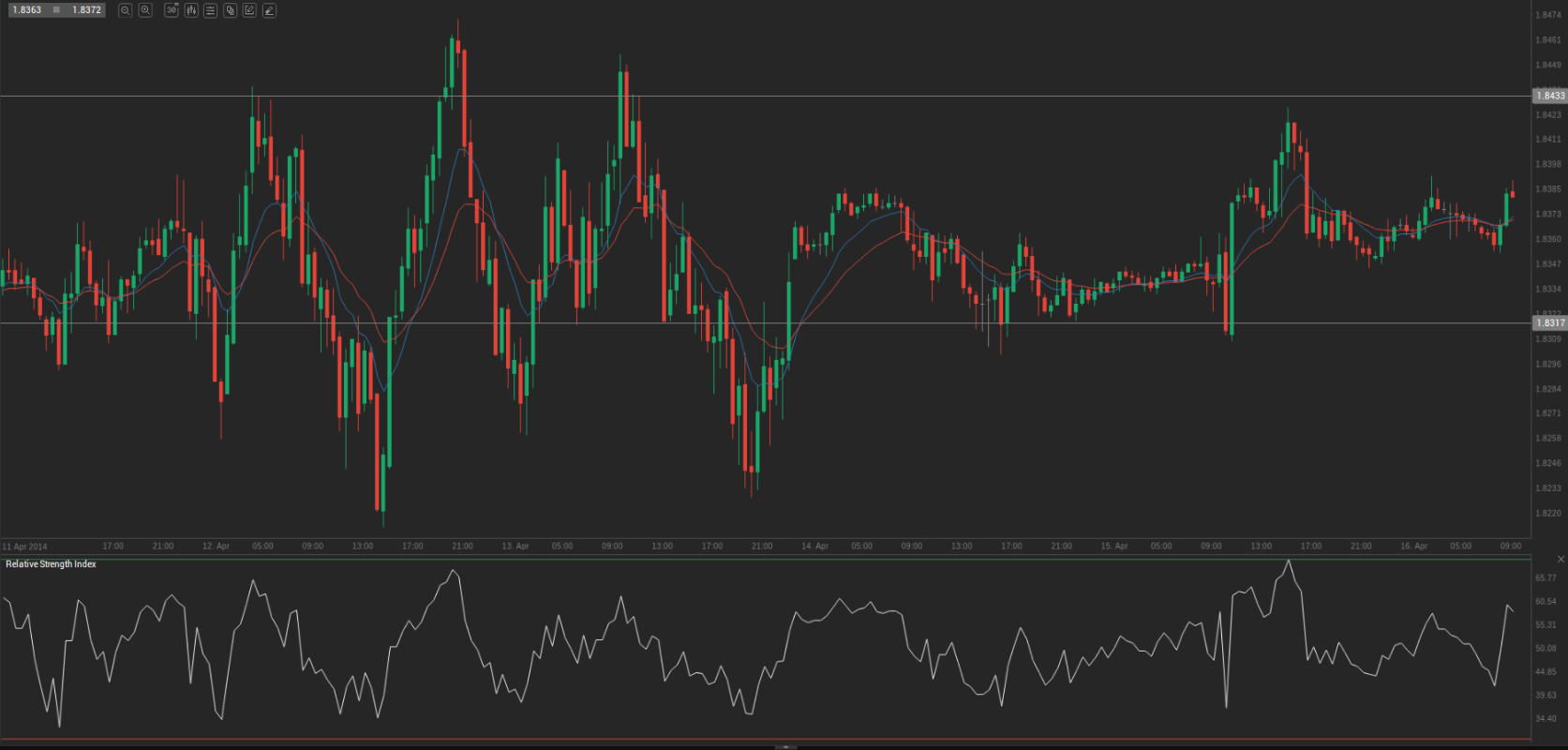The width and height of the screenshot is (1568, 750).
Task: Click the 1.8317 horizontal line price tag
Action: tap(1549, 322)
